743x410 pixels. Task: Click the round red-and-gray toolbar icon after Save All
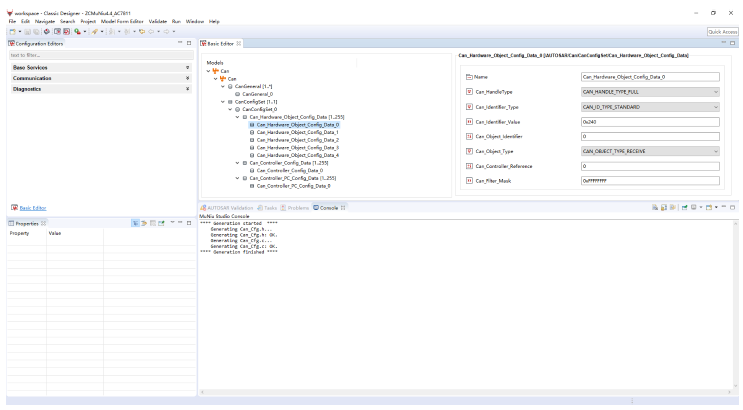pos(46,32)
